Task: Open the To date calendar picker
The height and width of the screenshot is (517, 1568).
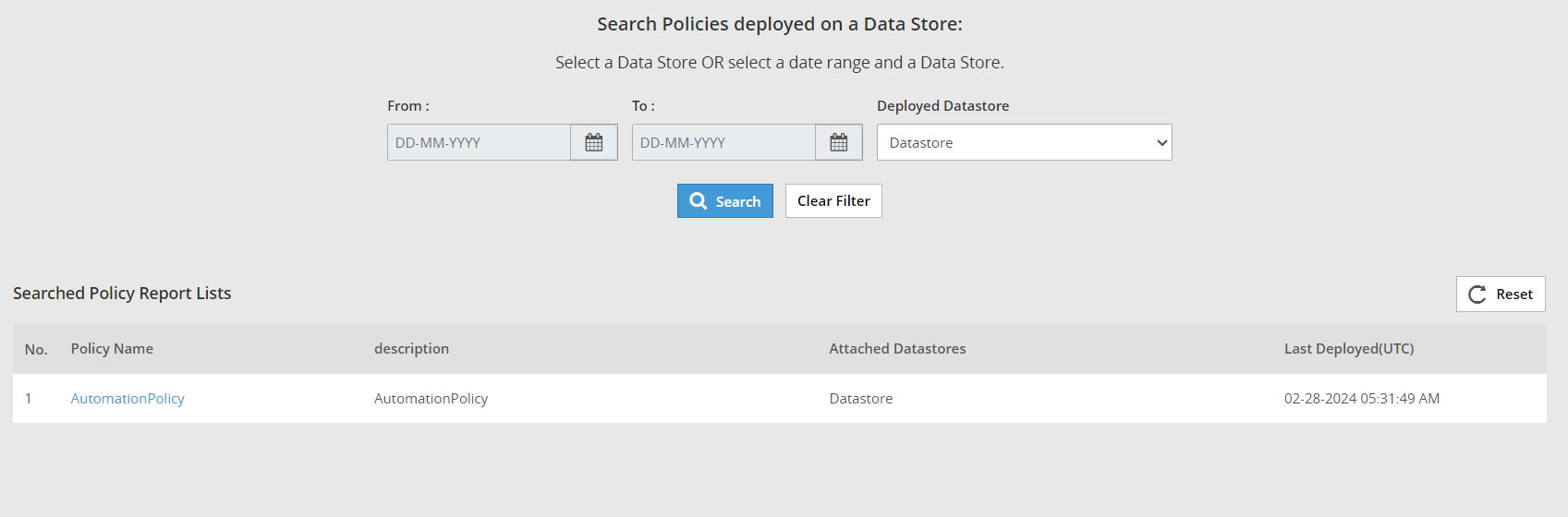Action: 838,142
